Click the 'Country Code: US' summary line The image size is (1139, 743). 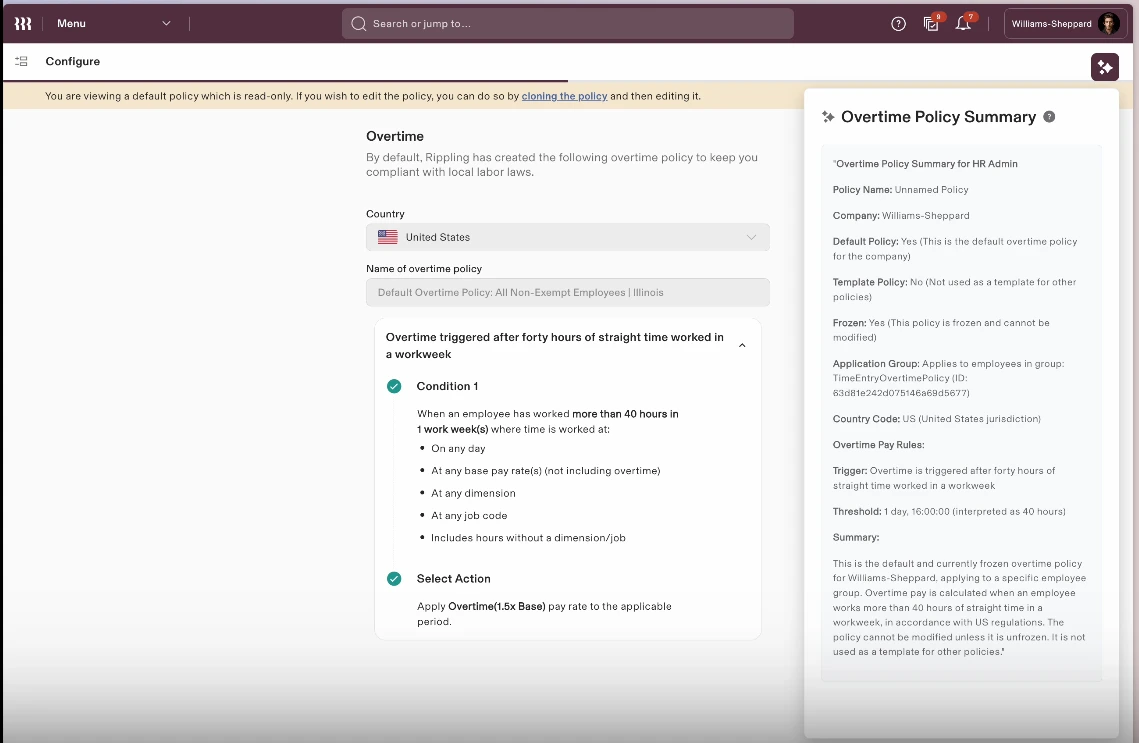click(x=936, y=419)
